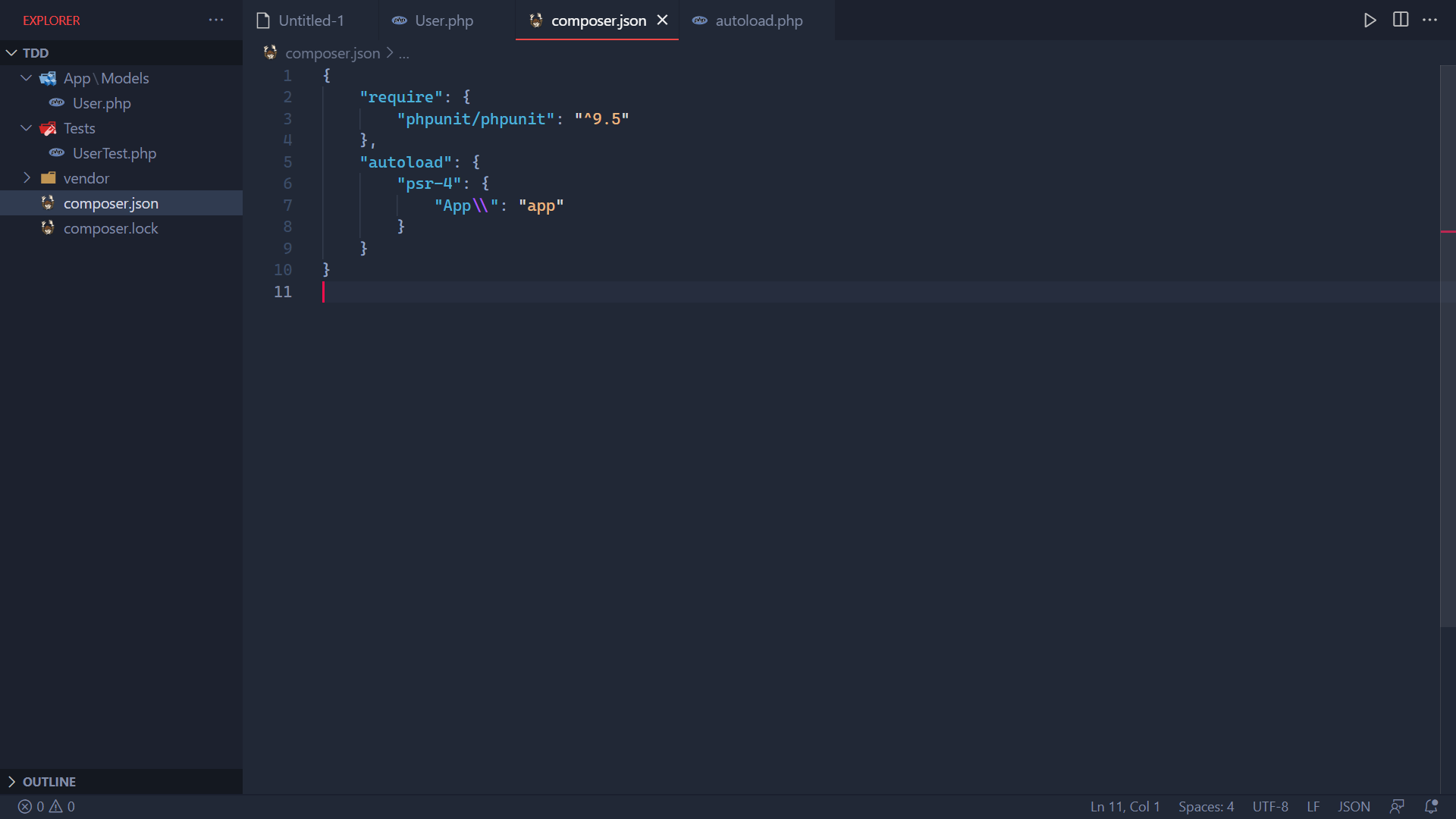Collapse the TDD workspace folder
Viewport: 1456px width, 819px height.
coord(11,53)
